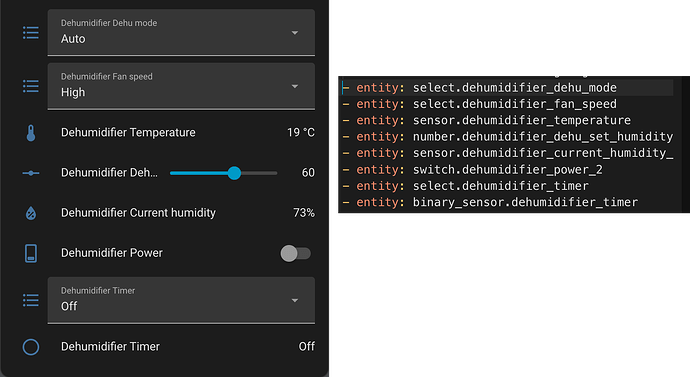Open the Dehumidifier Dehu mode dropdown

181,33
